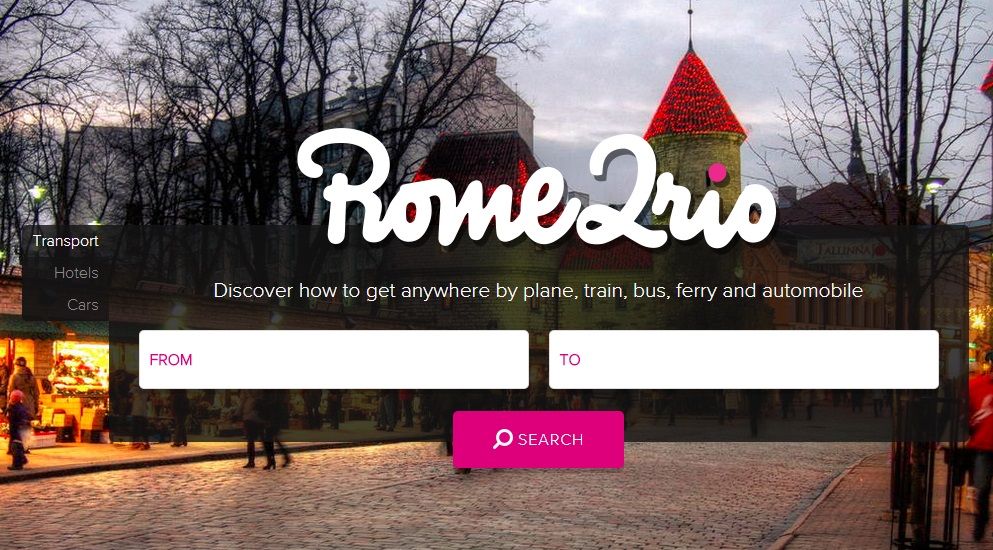Click the red illuminated tower roof in background

pyautogui.click(x=694, y=96)
